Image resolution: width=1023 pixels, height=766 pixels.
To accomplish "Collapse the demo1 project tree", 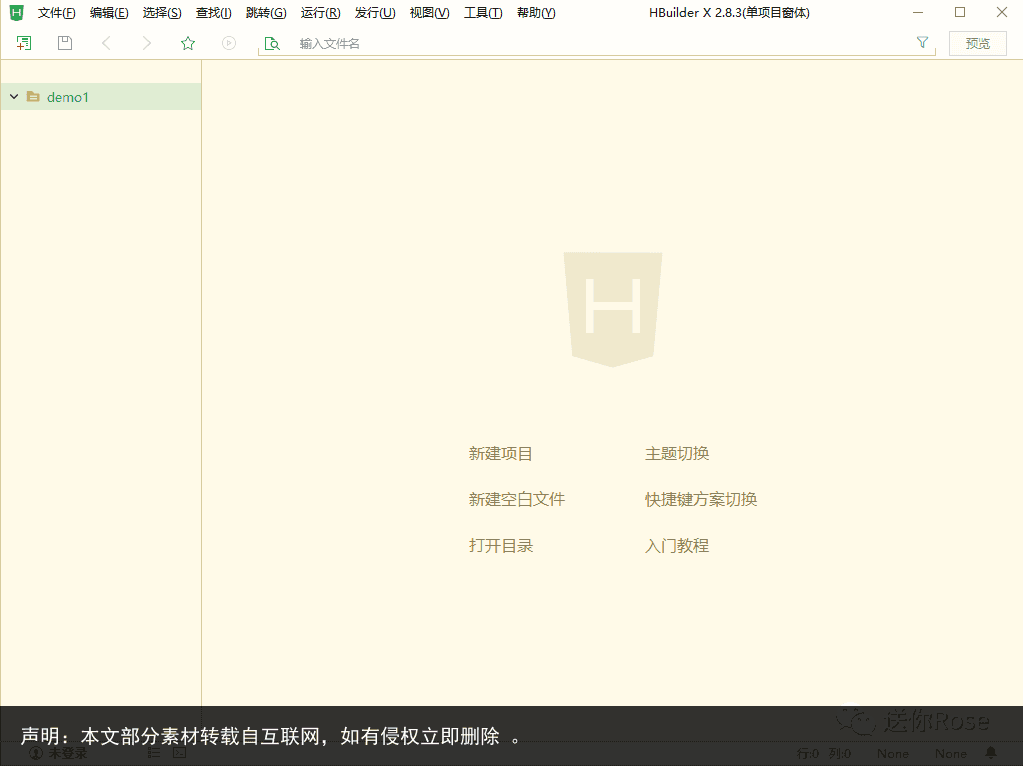I will tap(14, 97).
